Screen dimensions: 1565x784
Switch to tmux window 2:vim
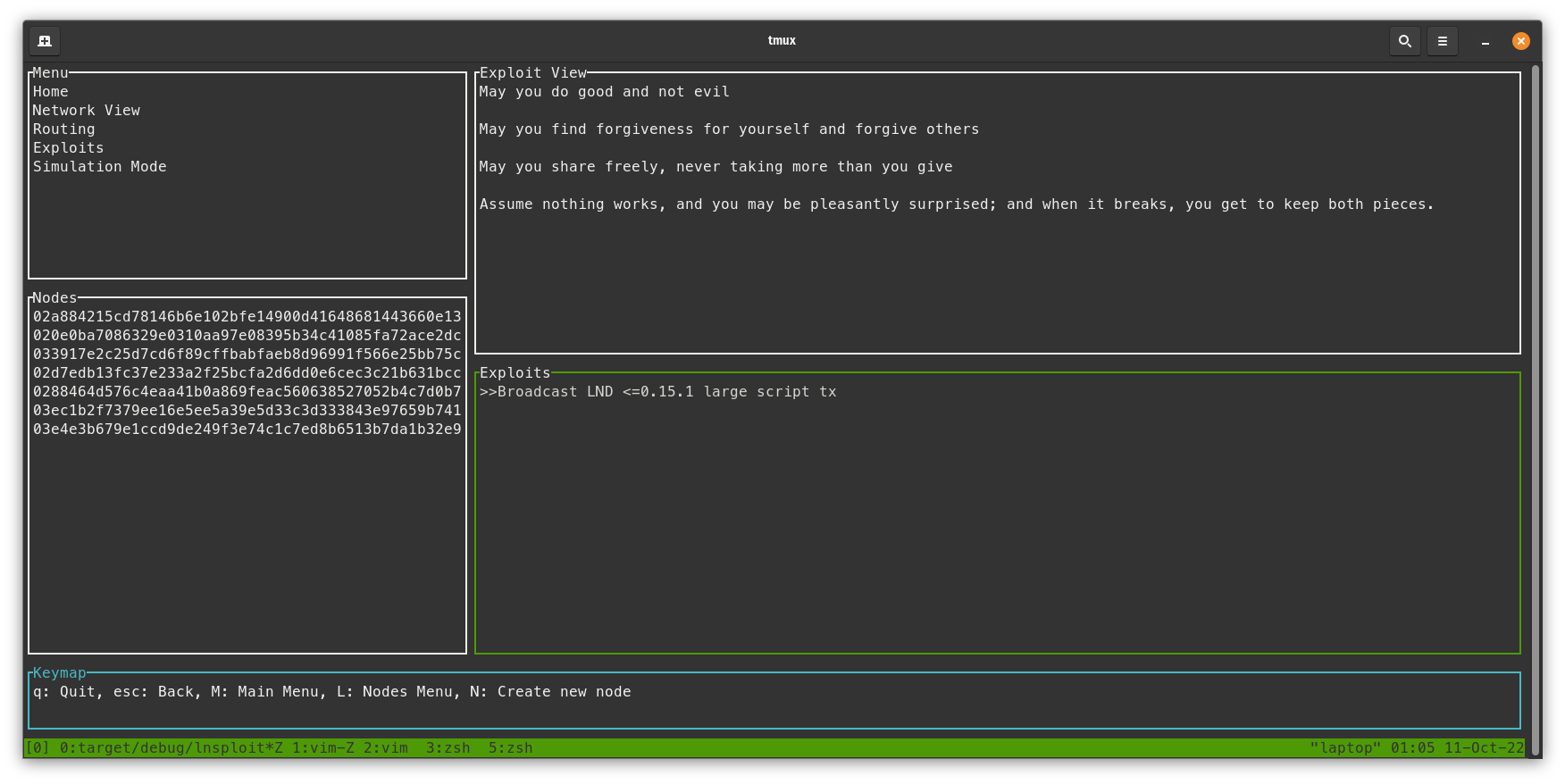(x=386, y=748)
